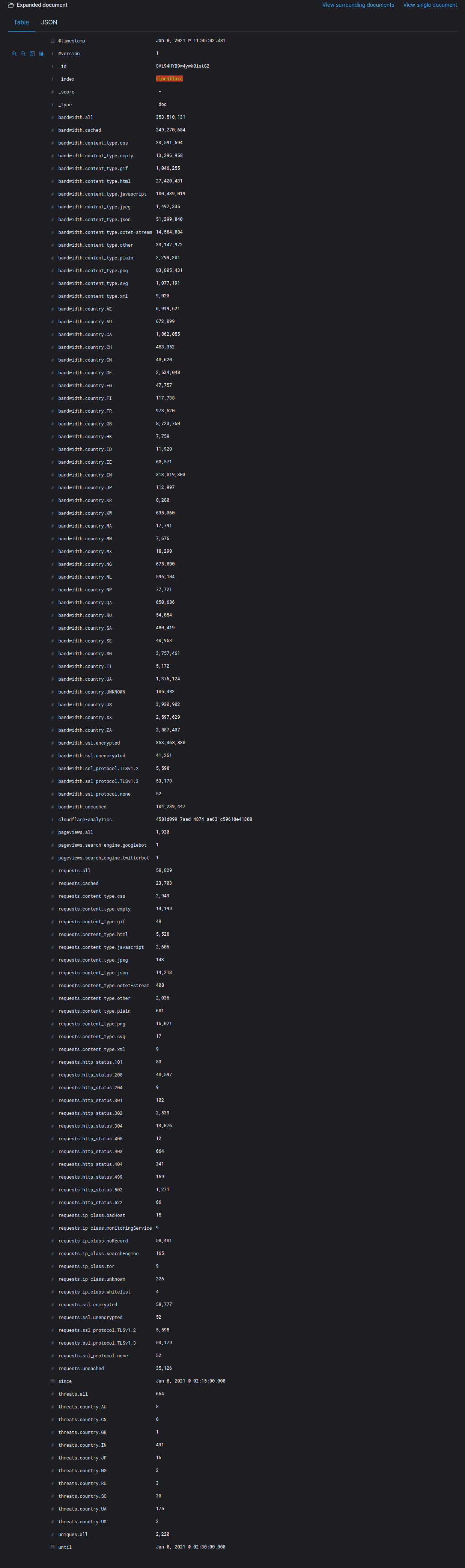Click number type icon beside bandwidth.all

pos(52,118)
